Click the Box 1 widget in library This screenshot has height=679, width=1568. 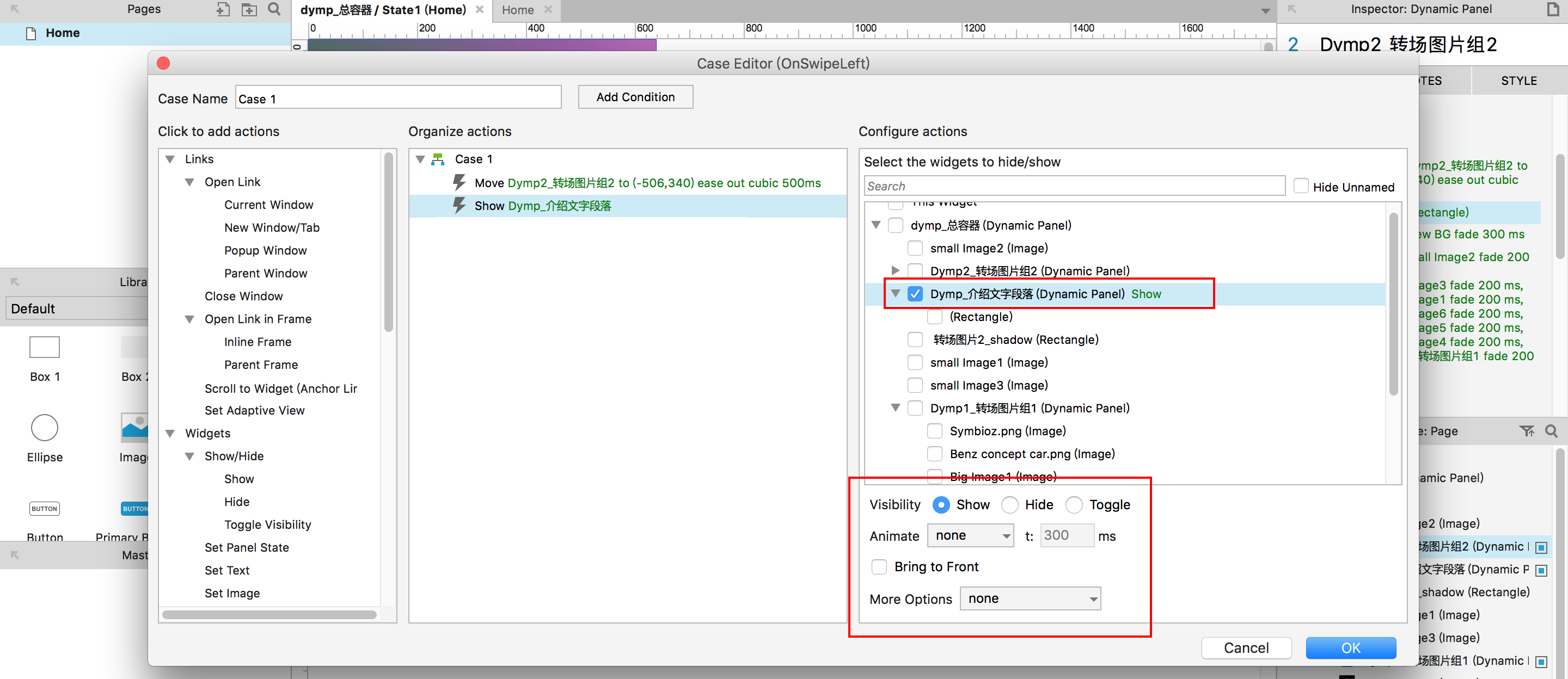point(45,348)
